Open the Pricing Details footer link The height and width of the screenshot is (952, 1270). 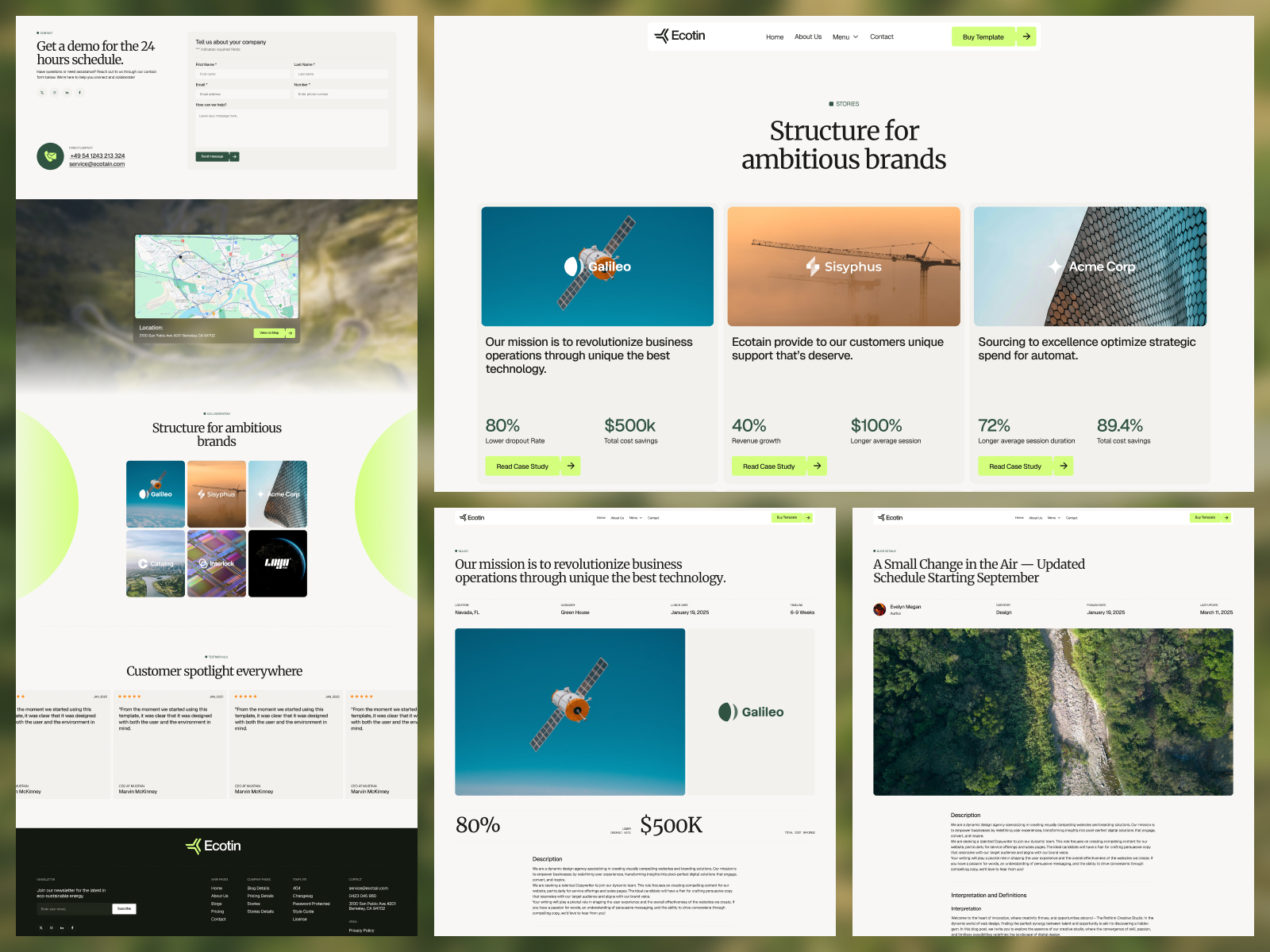pos(260,896)
